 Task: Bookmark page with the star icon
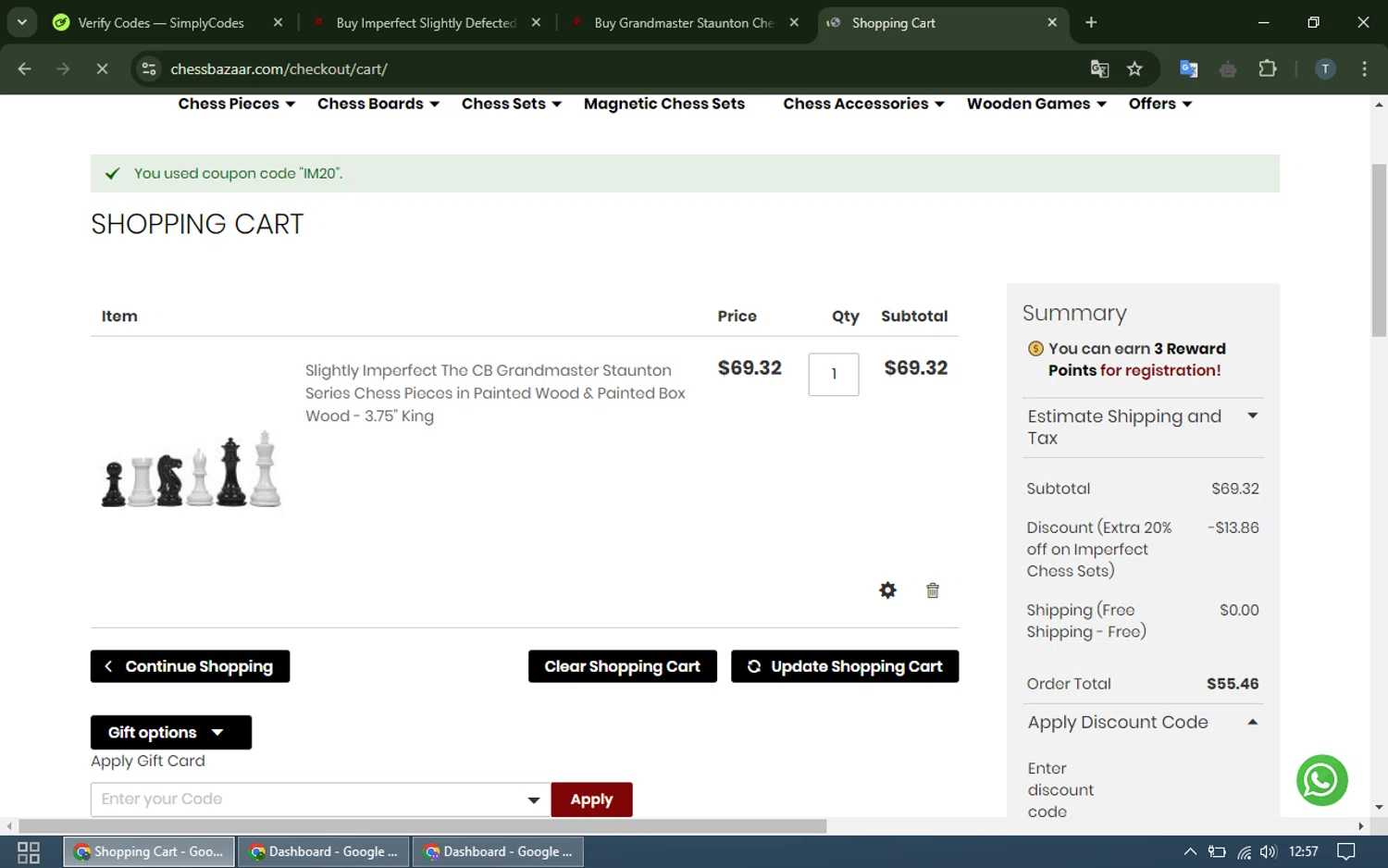pos(1134,68)
